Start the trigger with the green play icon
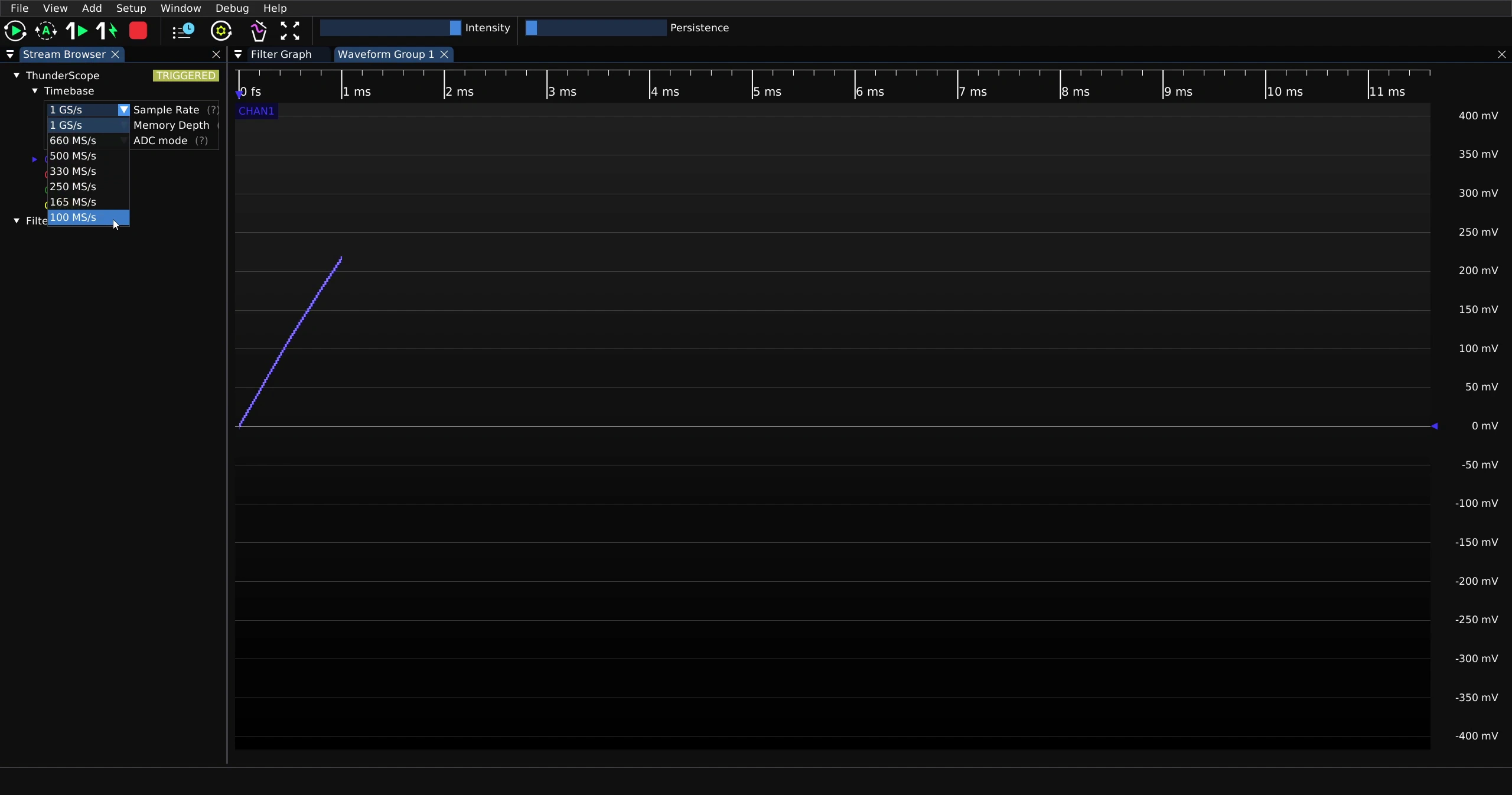 pos(15,31)
